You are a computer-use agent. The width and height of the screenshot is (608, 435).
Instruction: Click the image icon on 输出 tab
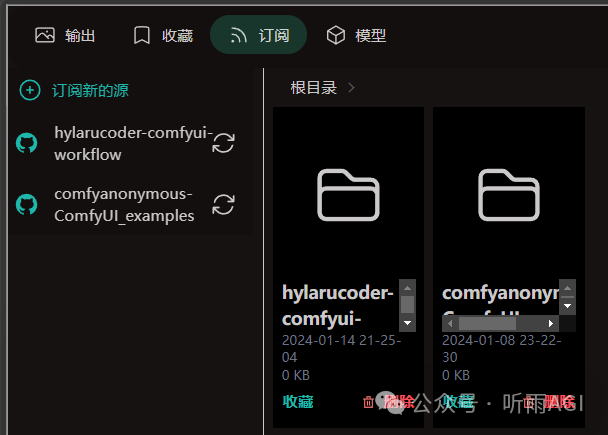click(45, 35)
